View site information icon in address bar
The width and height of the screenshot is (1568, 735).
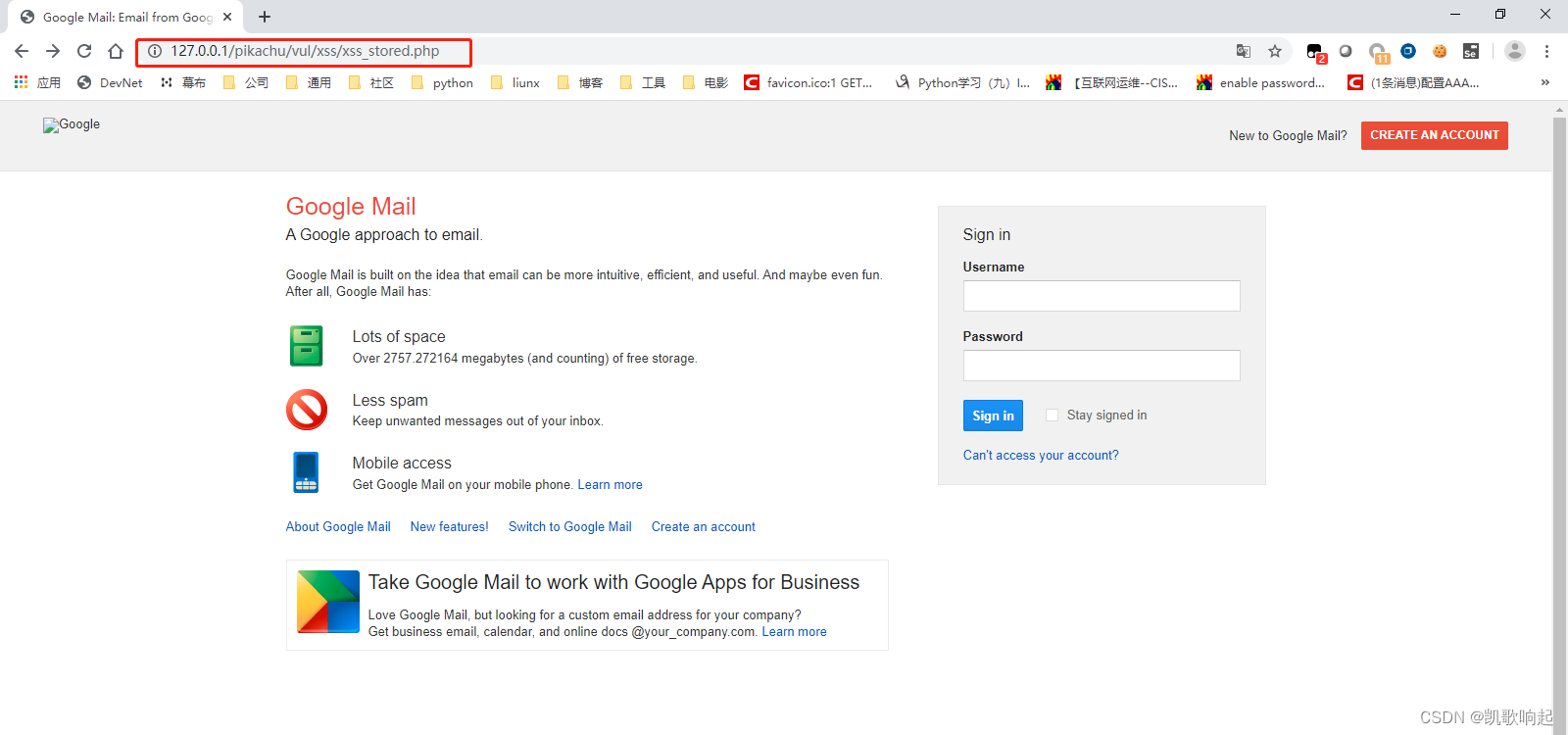coord(155,51)
